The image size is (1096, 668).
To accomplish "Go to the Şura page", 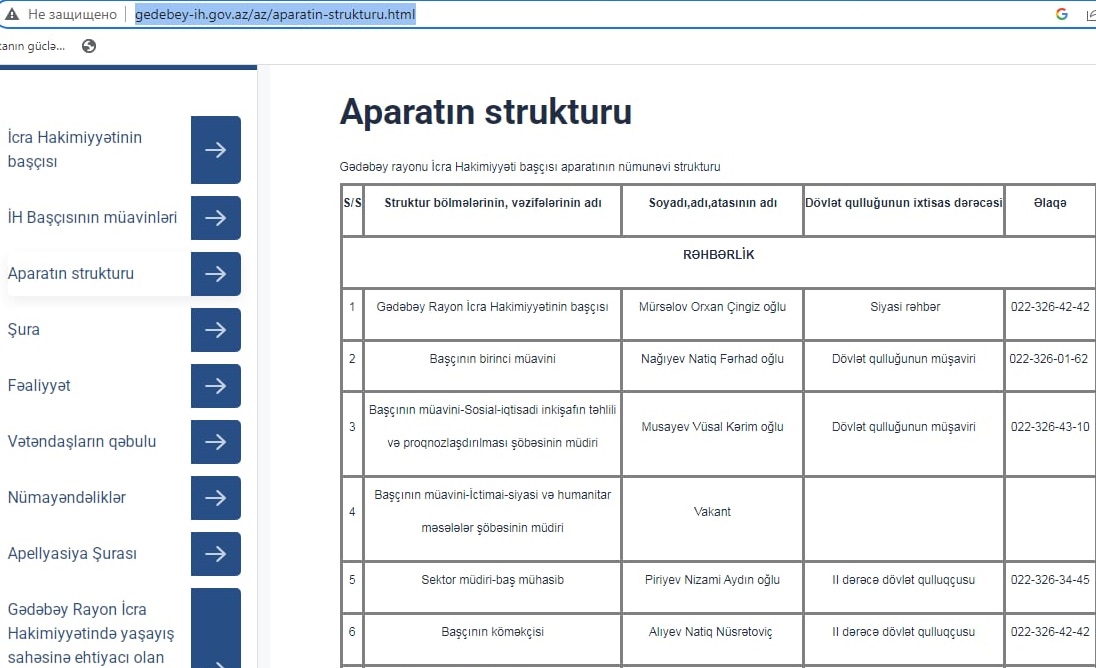I will click(x=24, y=330).
